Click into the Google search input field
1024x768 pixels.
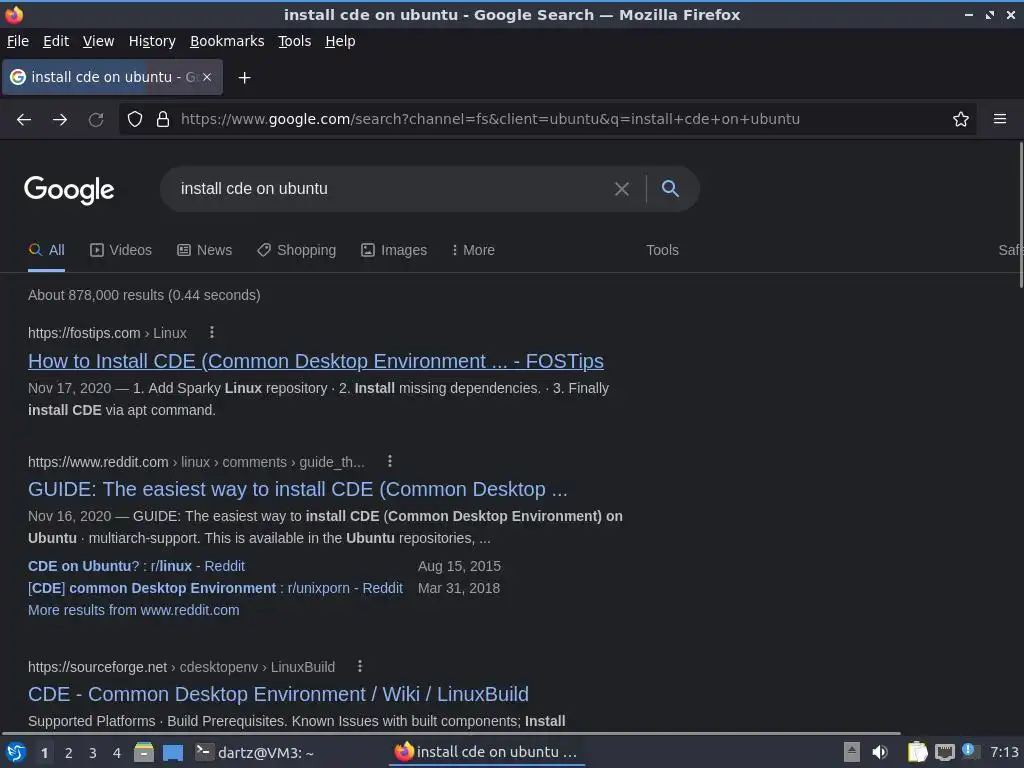(x=392, y=189)
